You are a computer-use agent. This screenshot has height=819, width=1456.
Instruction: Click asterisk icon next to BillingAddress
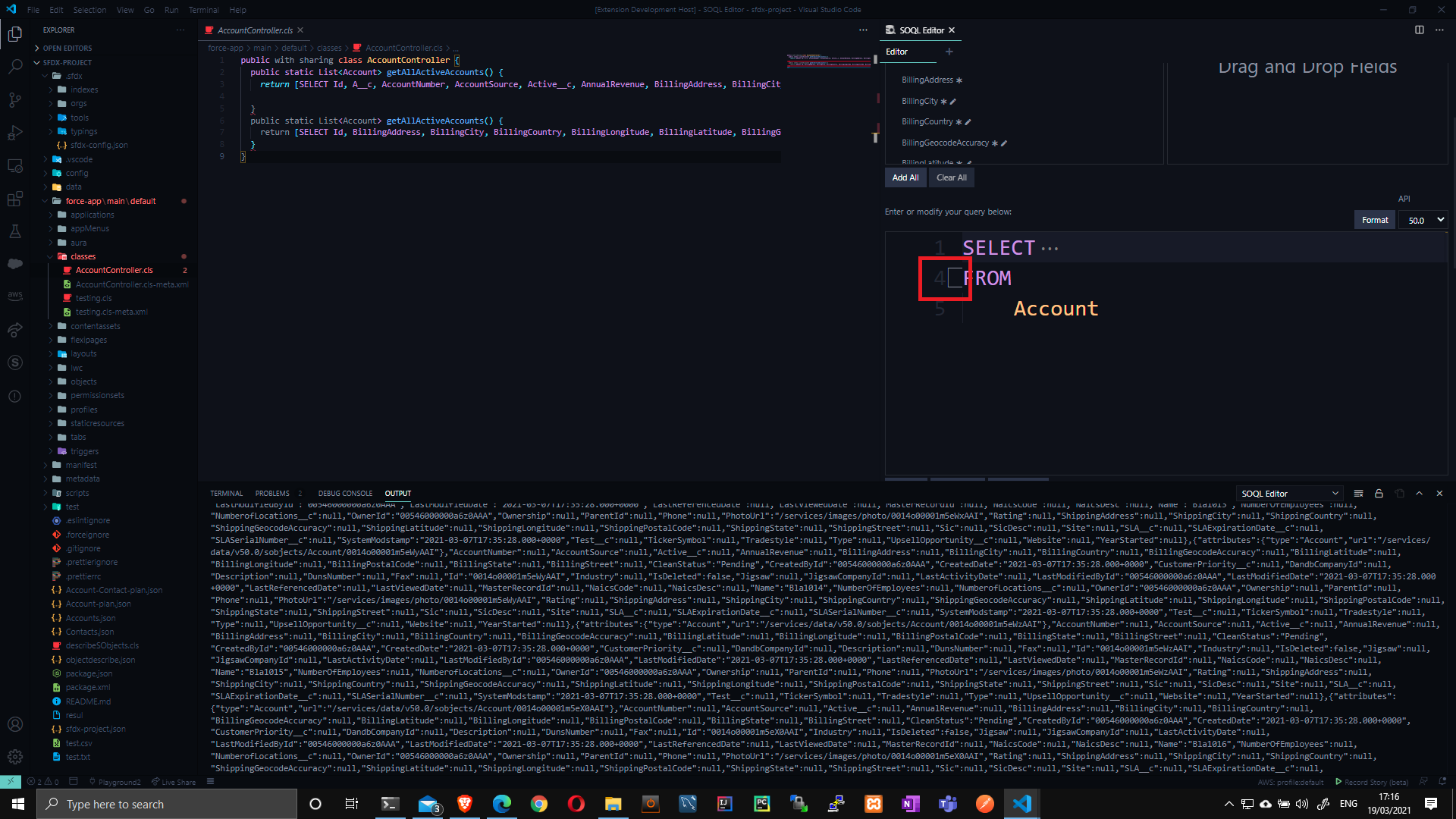[959, 80]
